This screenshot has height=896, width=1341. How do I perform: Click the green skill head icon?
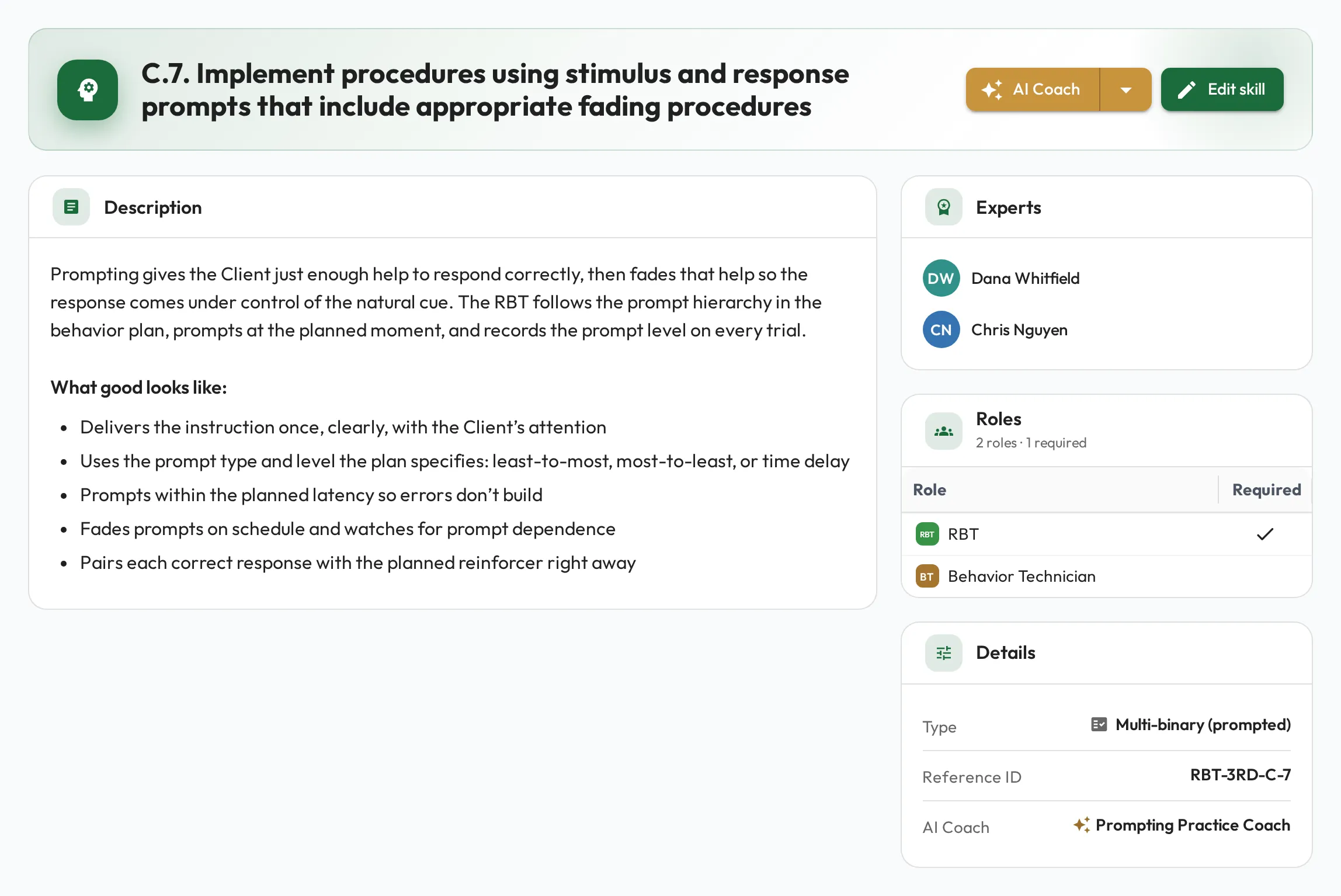pyautogui.click(x=88, y=89)
